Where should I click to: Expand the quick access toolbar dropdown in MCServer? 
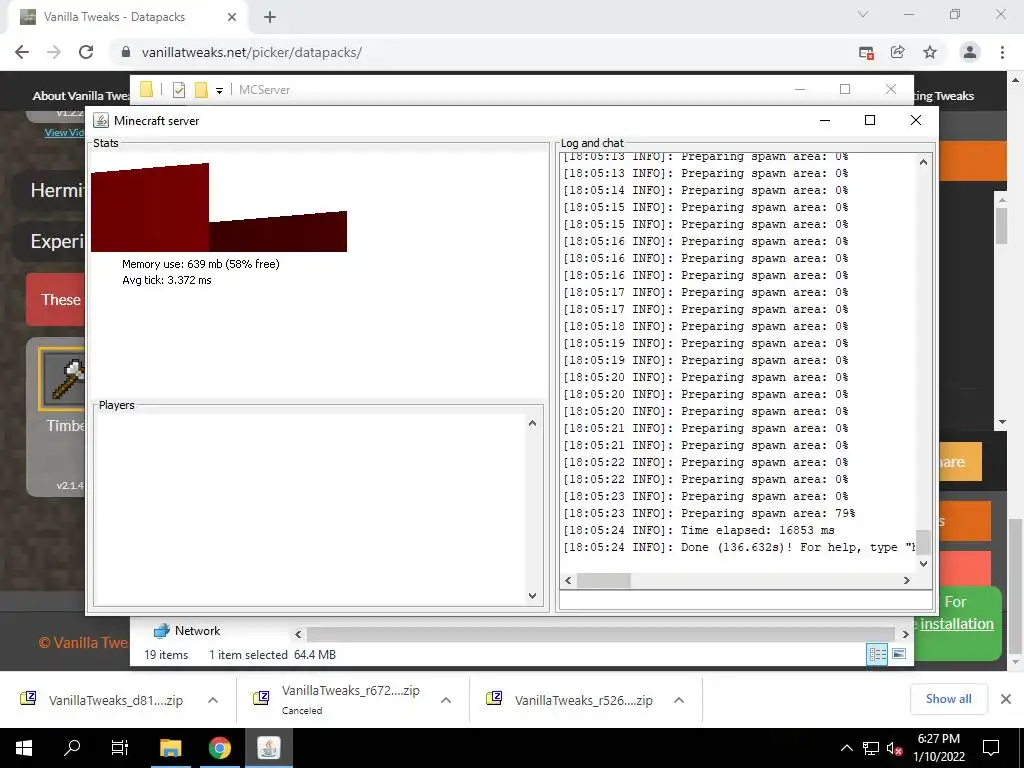pyautogui.click(x=219, y=90)
